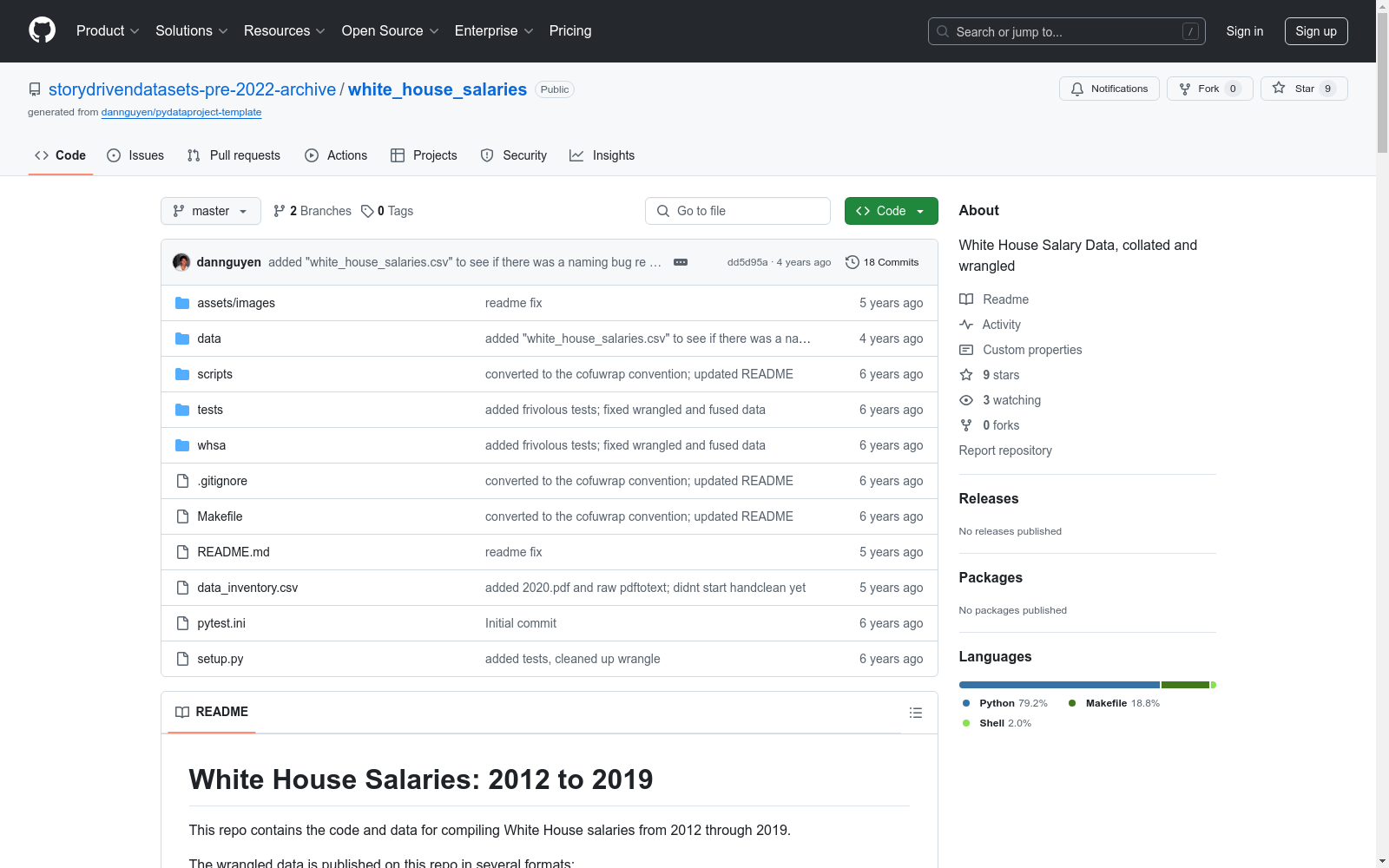Click the Makefile file icon

(182, 516)
